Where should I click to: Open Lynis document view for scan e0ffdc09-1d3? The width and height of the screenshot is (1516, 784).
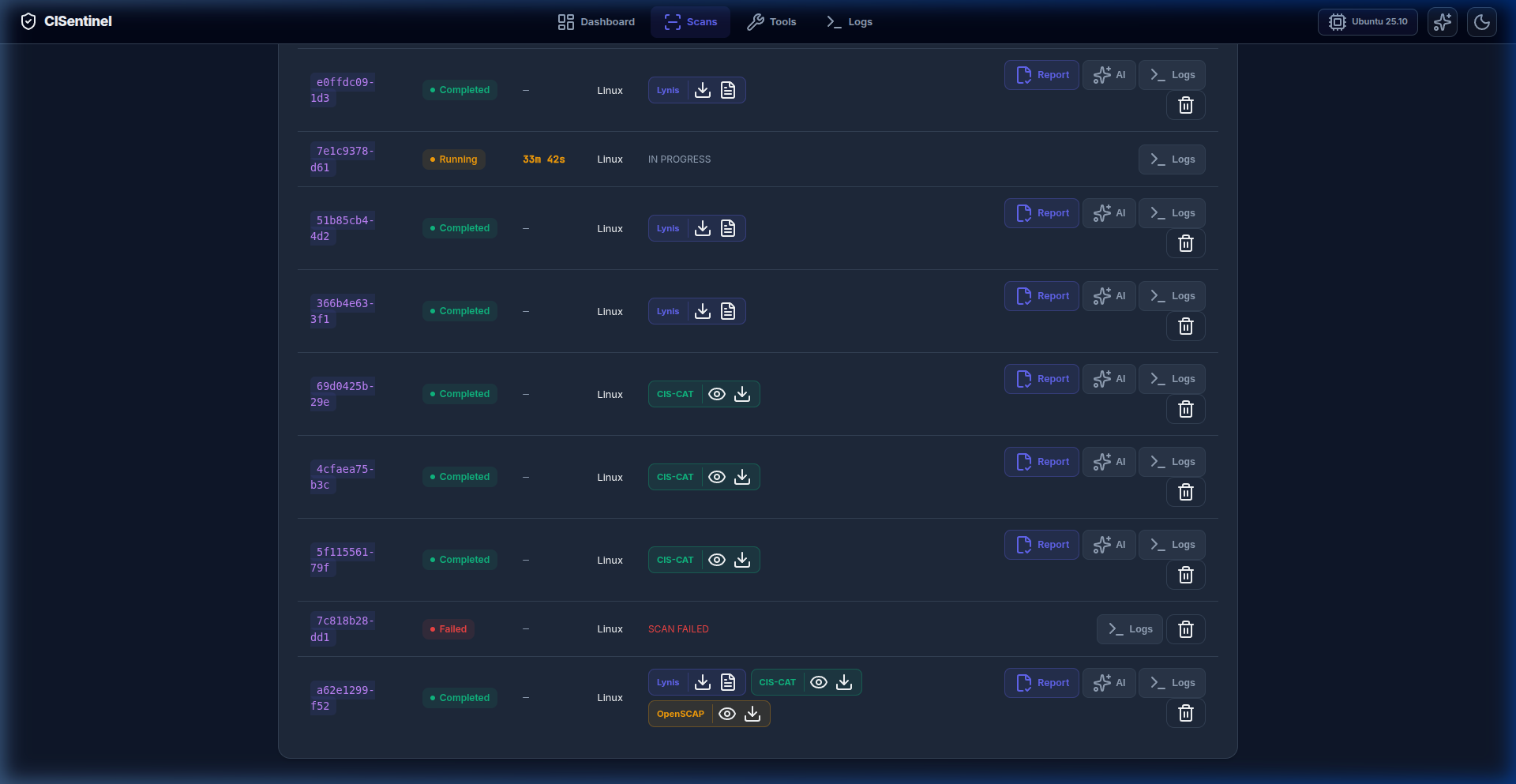(728, 90)
